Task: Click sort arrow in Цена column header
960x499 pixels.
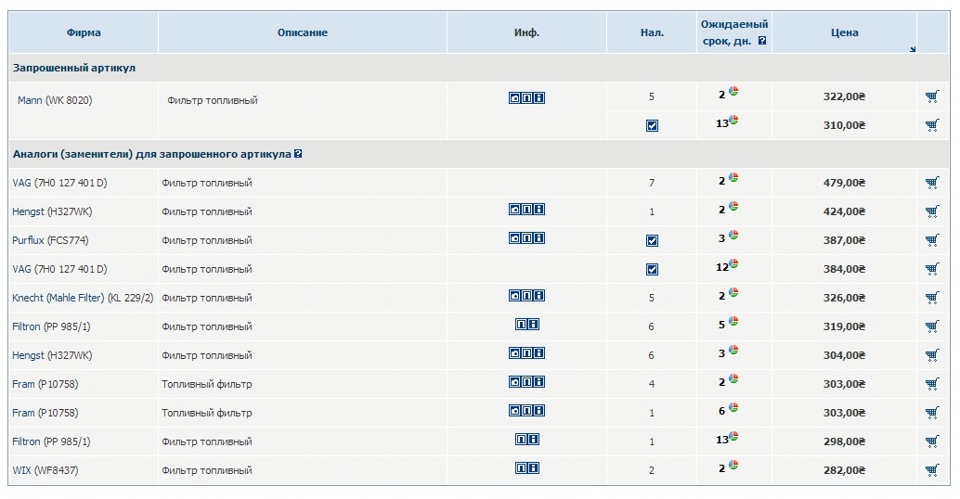Action: [912, 49]
